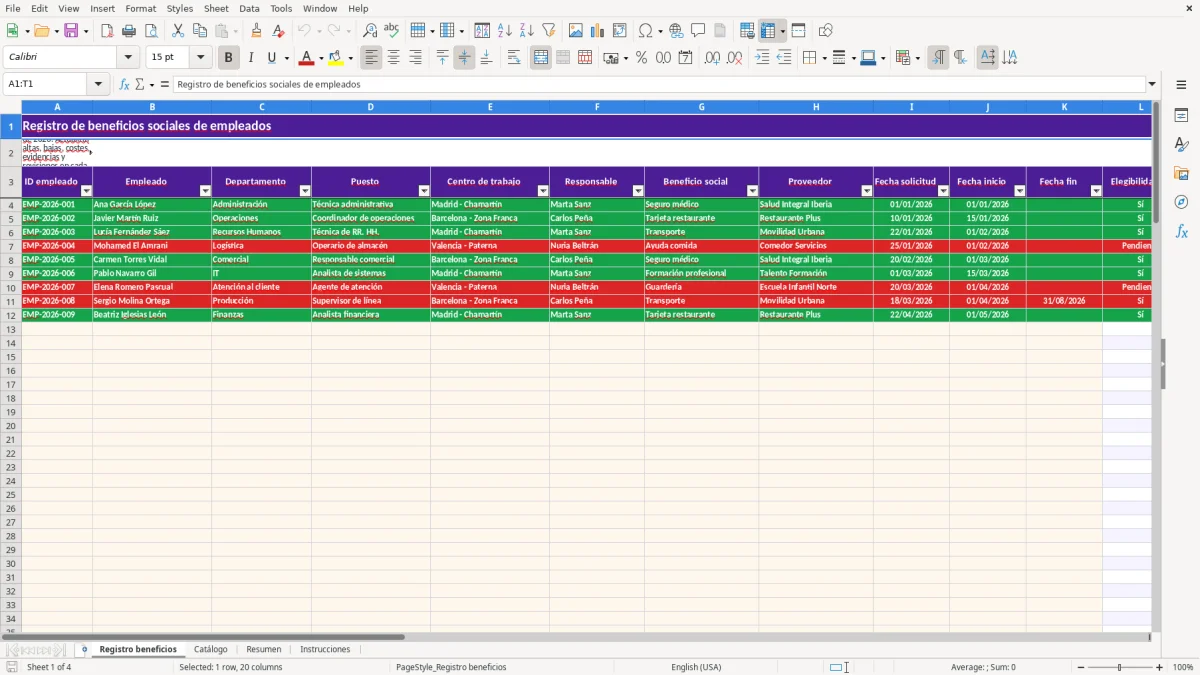Open the Font Size dropdown arrow
The image size is (1200, 675).
(x=200, y=58)
